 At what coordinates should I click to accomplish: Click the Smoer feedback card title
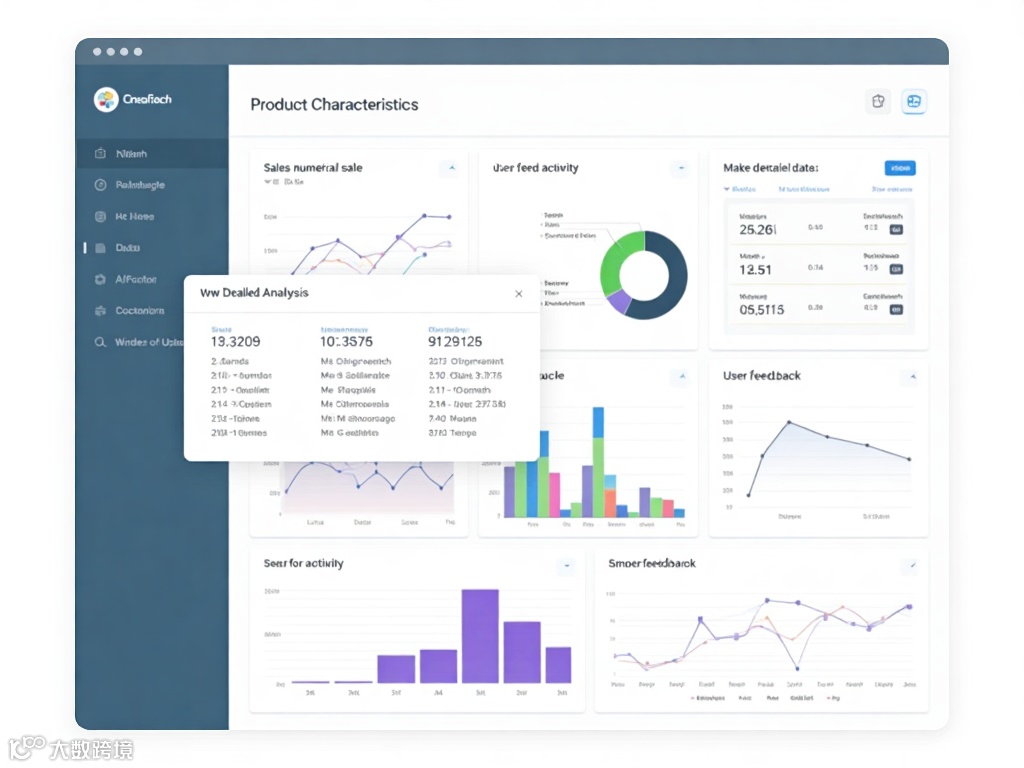tap(652, 563)
